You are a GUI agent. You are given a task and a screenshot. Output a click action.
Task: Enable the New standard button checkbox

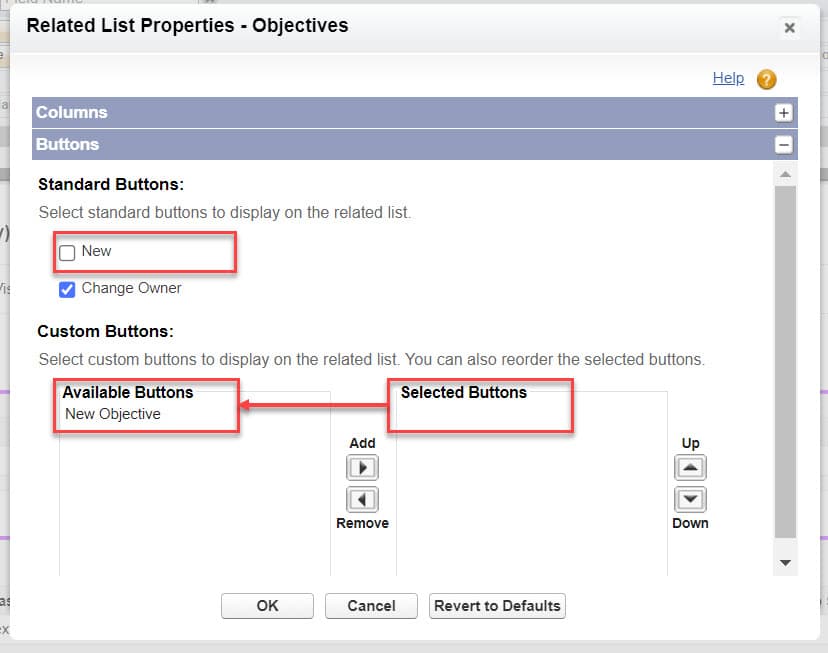click(x=68, y=253)
